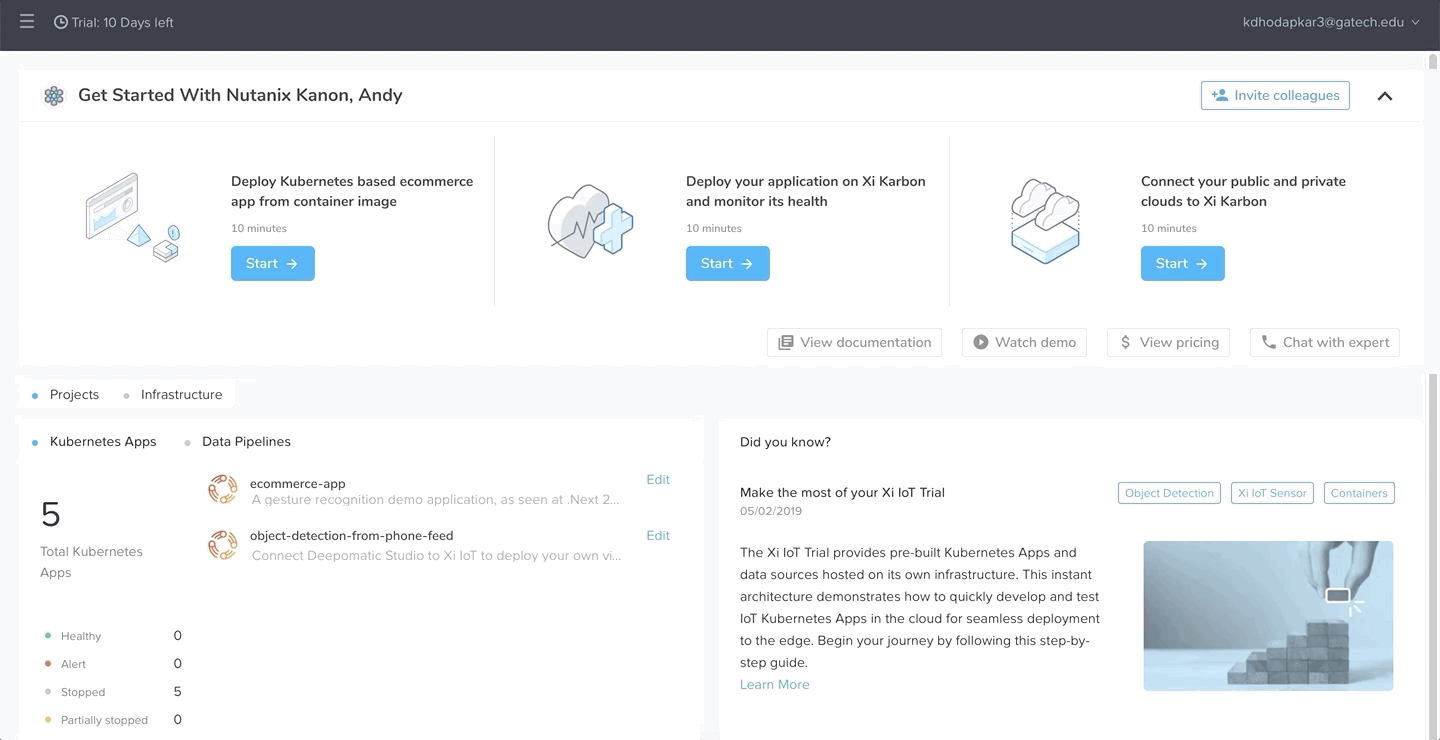The image size is (1440, 740).
Task: Click the cloud connection illustration
Action: click(x=1045, y=221)
